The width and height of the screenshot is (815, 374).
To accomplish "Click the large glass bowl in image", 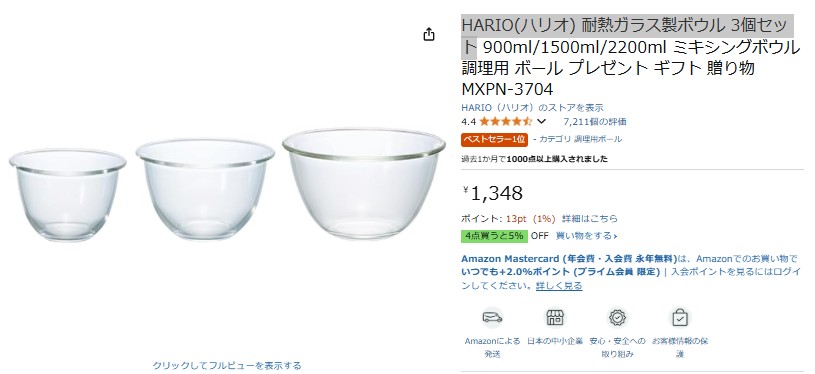I will (364, 183).
